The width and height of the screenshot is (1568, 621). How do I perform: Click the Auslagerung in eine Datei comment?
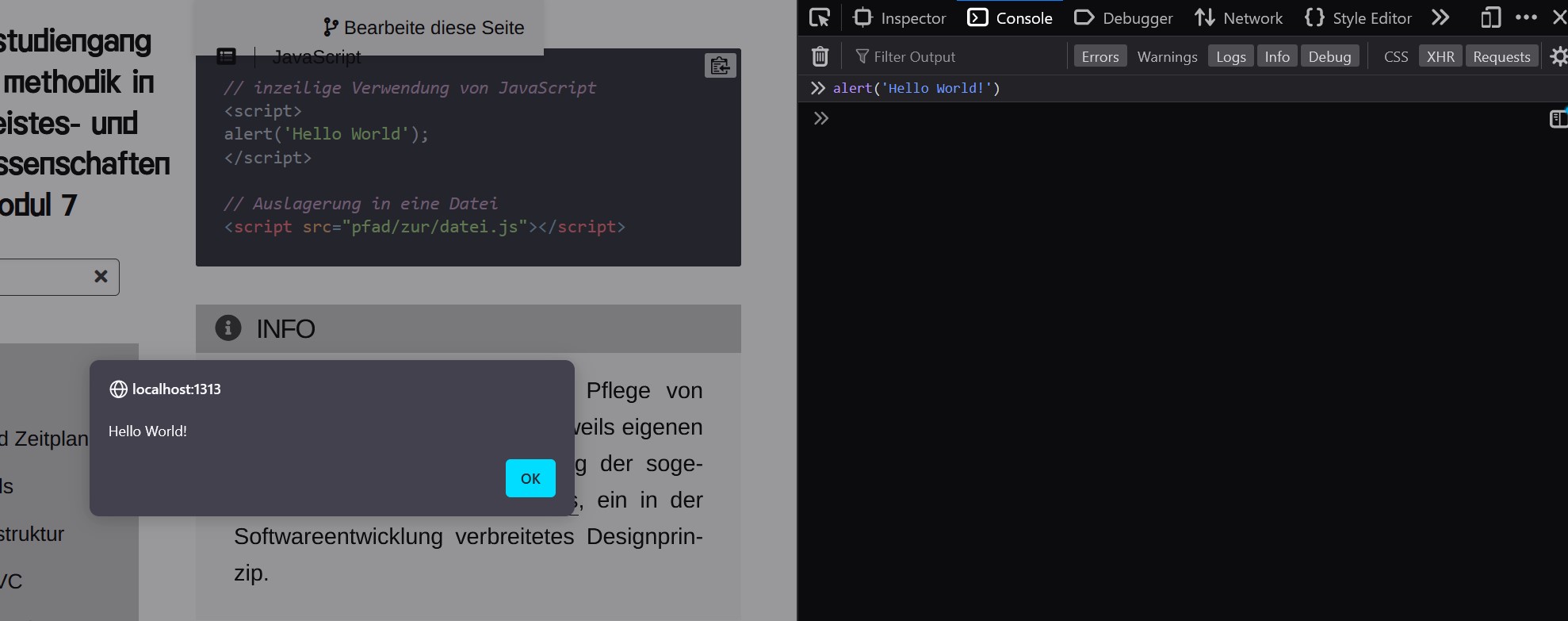pos(361,204)
